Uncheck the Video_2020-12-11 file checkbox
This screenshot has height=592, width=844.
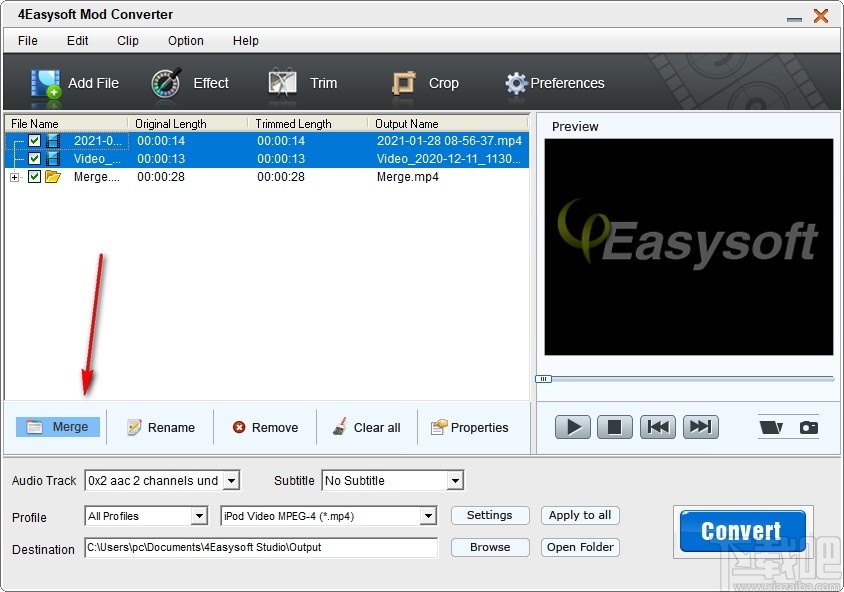35,159
